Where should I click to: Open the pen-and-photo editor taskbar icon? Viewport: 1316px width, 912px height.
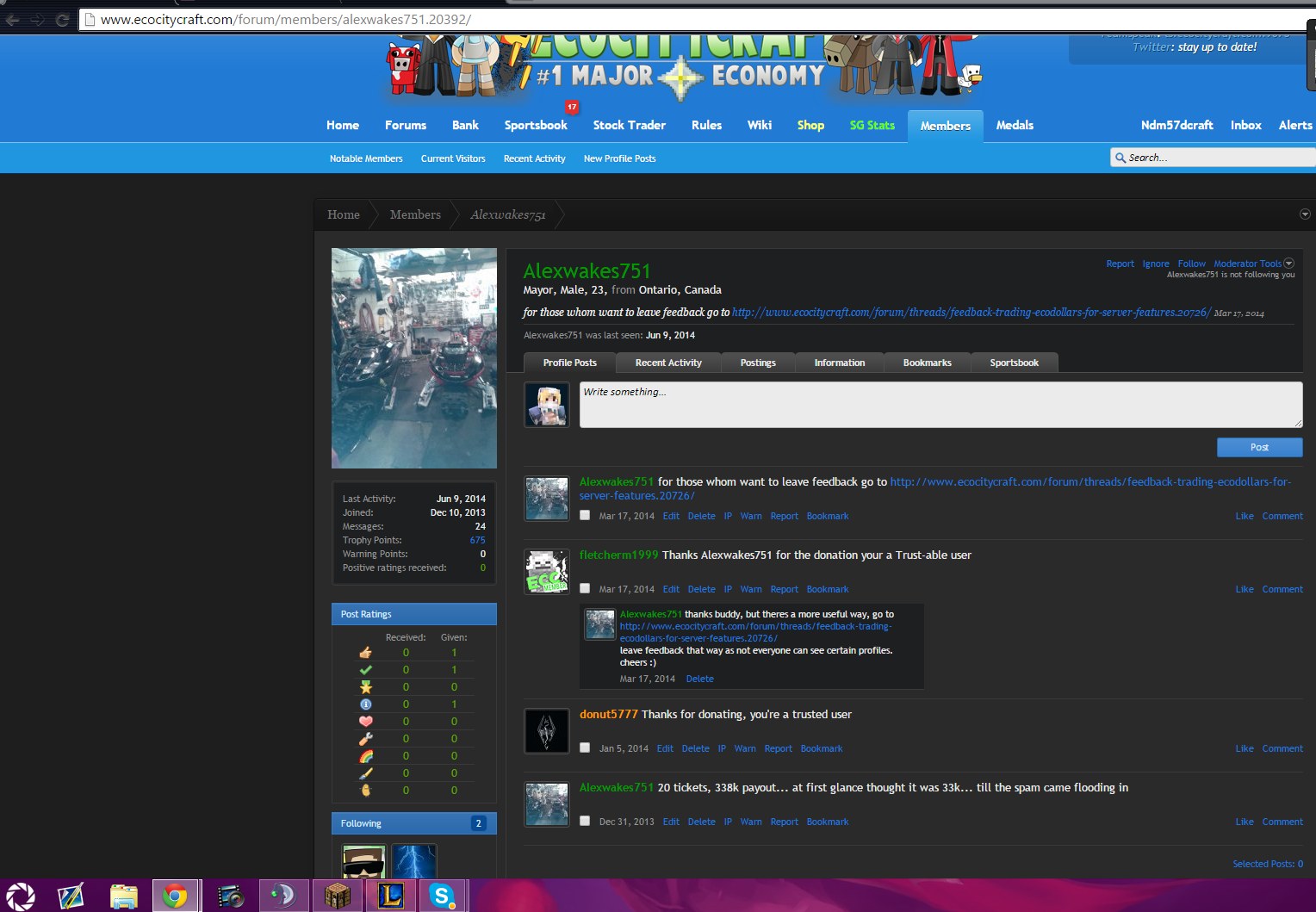tap(71, 896)
